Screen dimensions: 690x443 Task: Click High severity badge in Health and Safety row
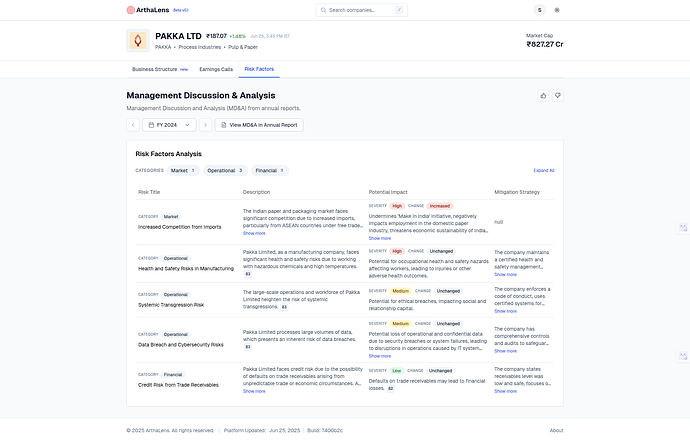(397, 251)
